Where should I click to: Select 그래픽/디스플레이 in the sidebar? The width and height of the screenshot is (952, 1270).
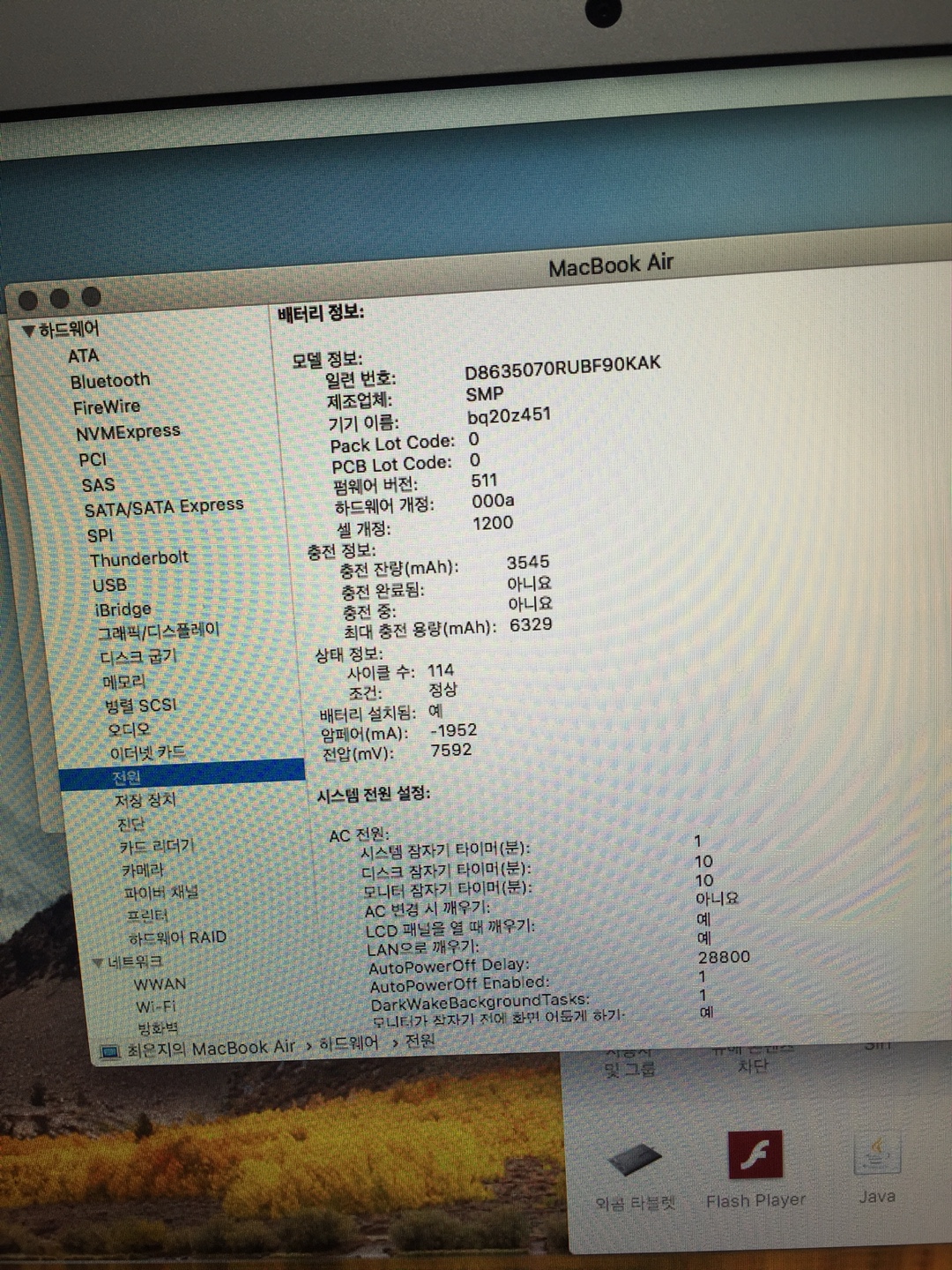click(x=159, y=631)
